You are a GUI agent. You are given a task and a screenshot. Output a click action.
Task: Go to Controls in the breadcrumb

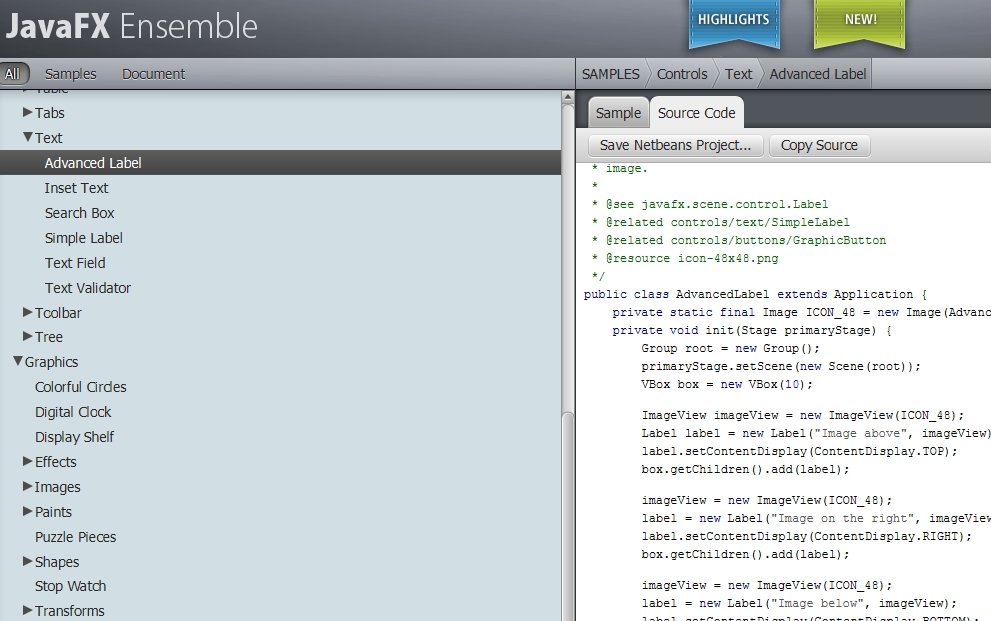[x=682, y=74]
